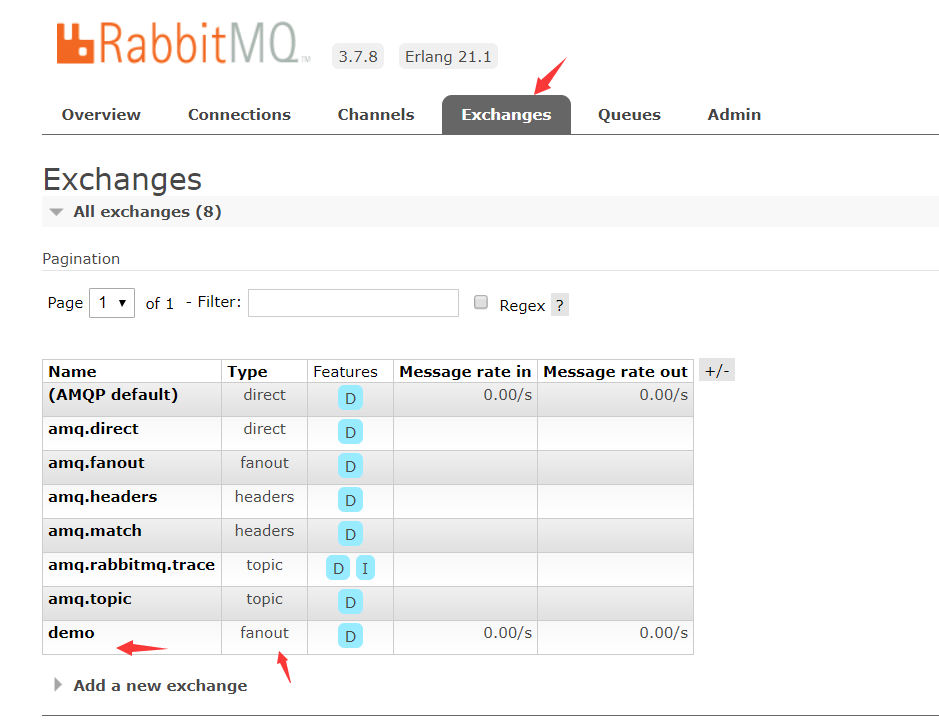This screenshot has width=939, height=722.
Task: Open the (AMQP default) exchange
Action: coord(113,395)
